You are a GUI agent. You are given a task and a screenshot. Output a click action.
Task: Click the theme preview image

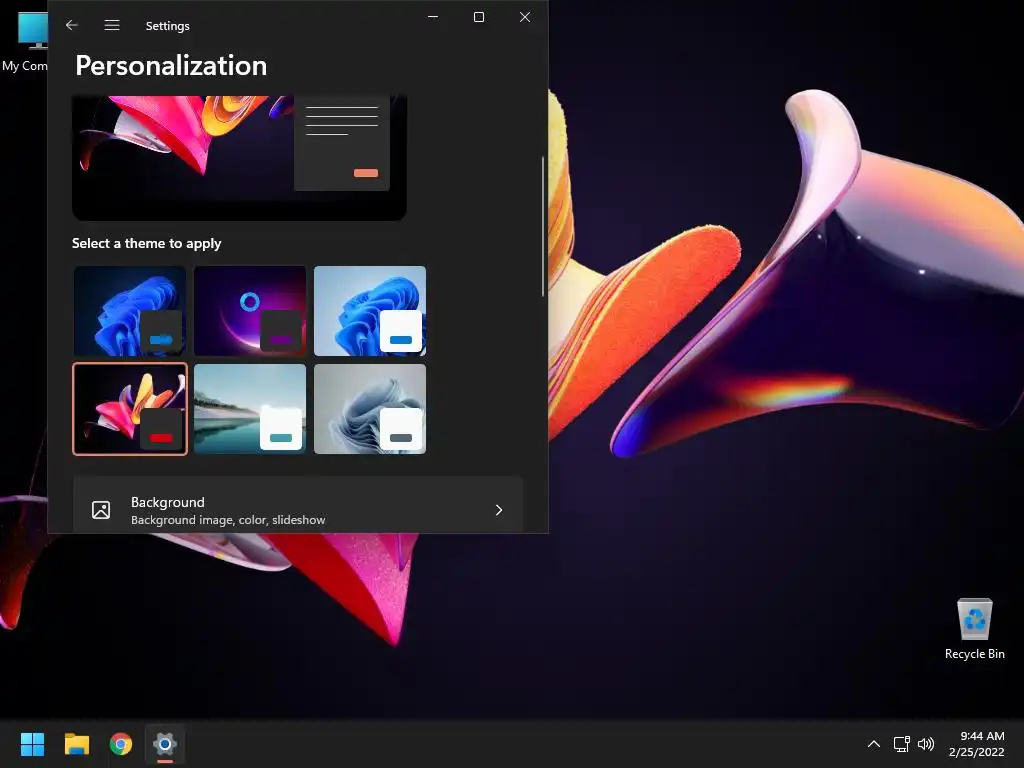tap(240, 157)
